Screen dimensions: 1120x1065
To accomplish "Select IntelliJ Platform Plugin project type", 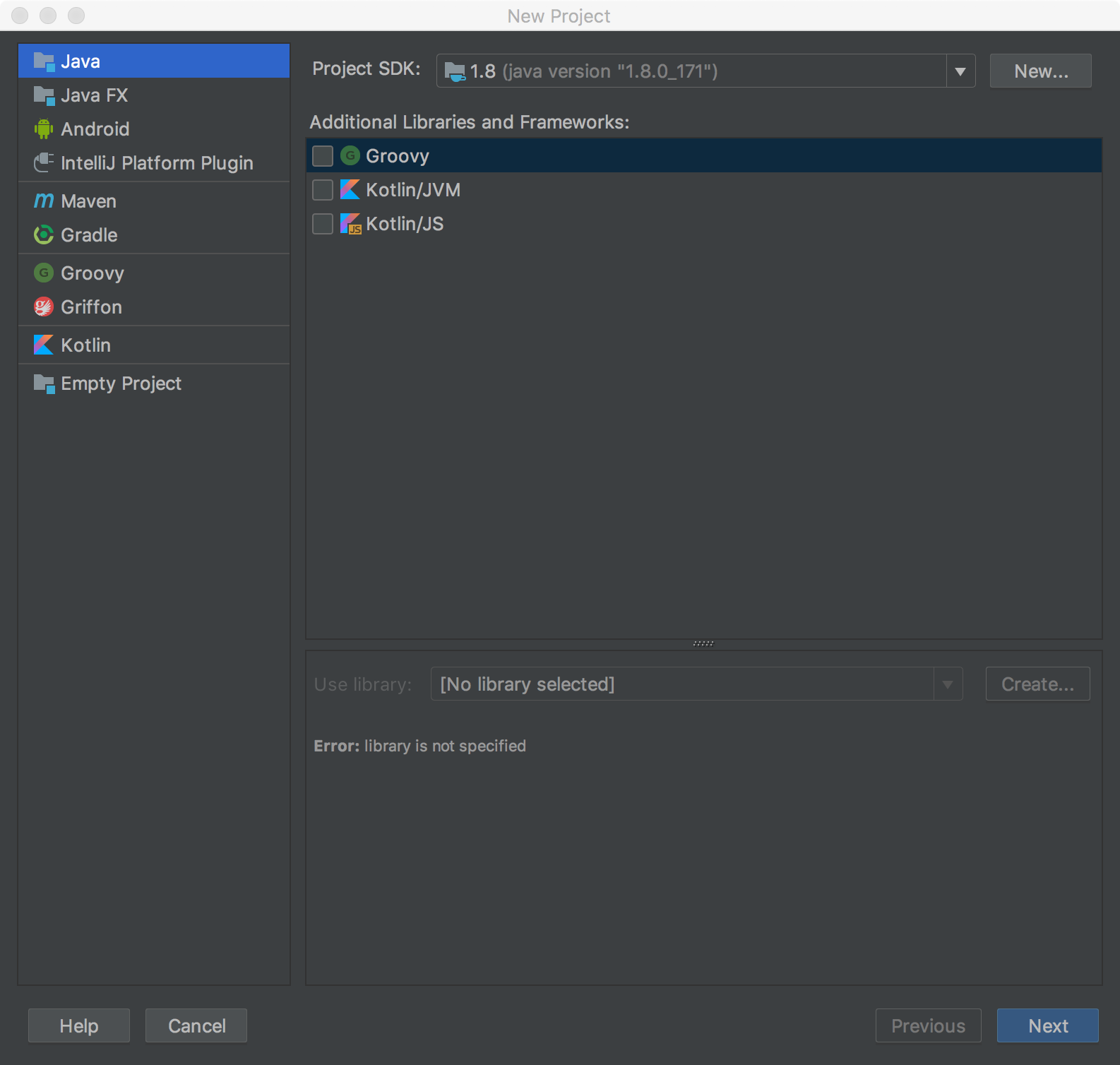I will tap(154, 163).
